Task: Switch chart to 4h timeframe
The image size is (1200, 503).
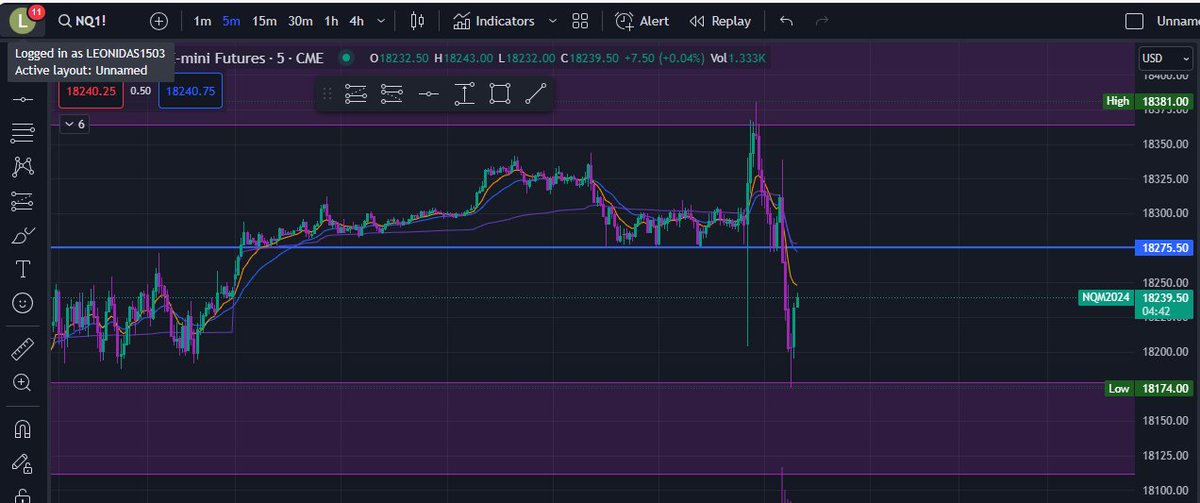Action: point(356,21)
